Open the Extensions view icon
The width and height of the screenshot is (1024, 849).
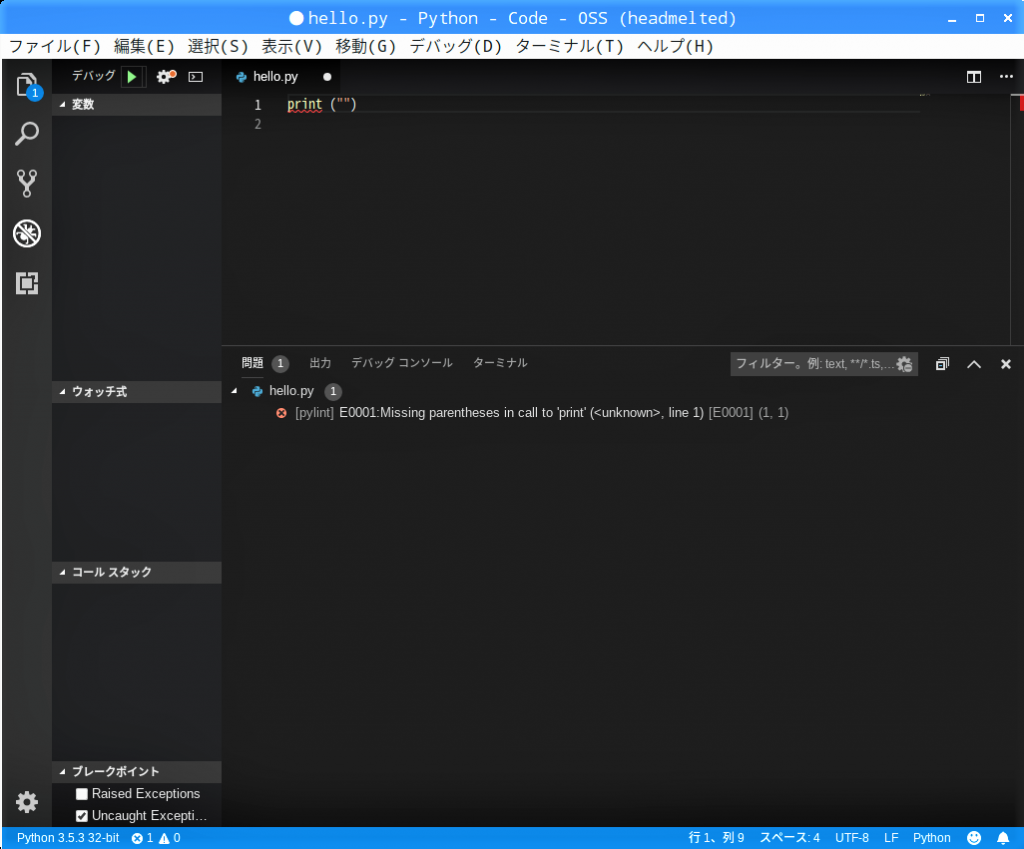click(27, 284)
